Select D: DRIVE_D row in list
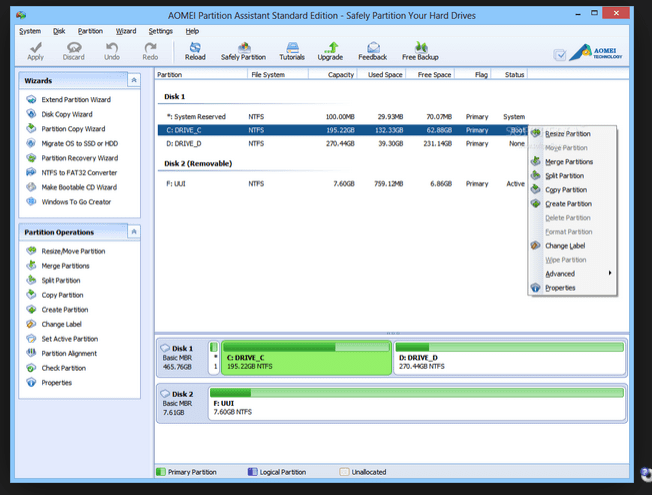The width and height of the screenshot is (652, 495). tap(343, 144)
